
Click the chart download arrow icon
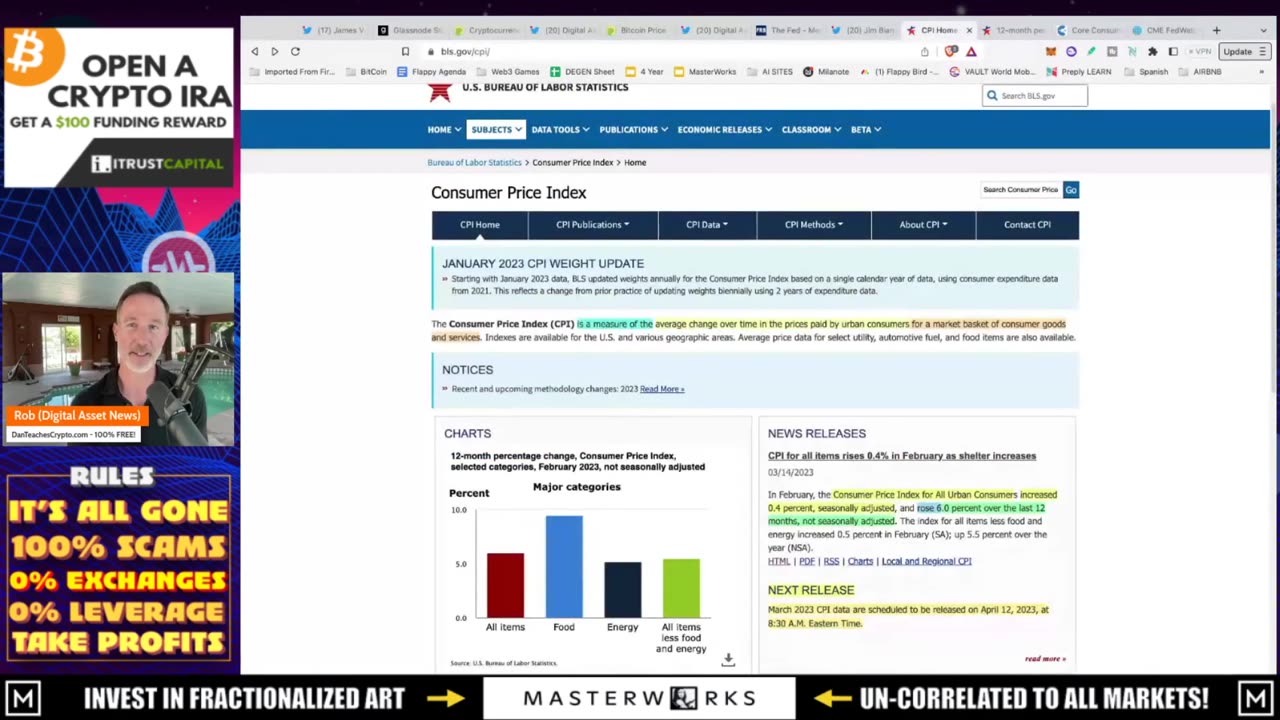pyautogui.click(x=728, y=659)
